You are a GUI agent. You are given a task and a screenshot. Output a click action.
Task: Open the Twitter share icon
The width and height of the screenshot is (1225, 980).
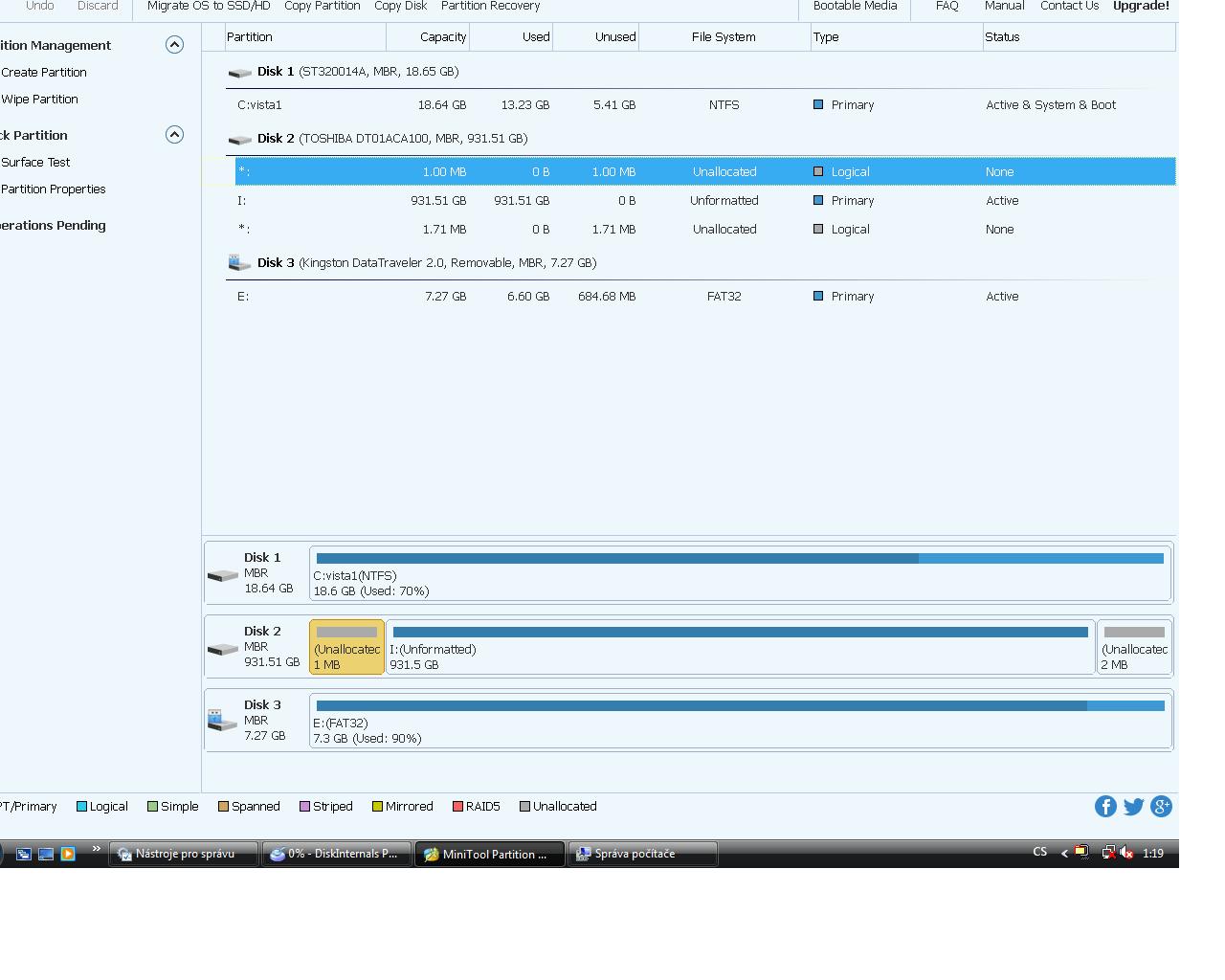pyautogui.click(x=1133, y=807)
